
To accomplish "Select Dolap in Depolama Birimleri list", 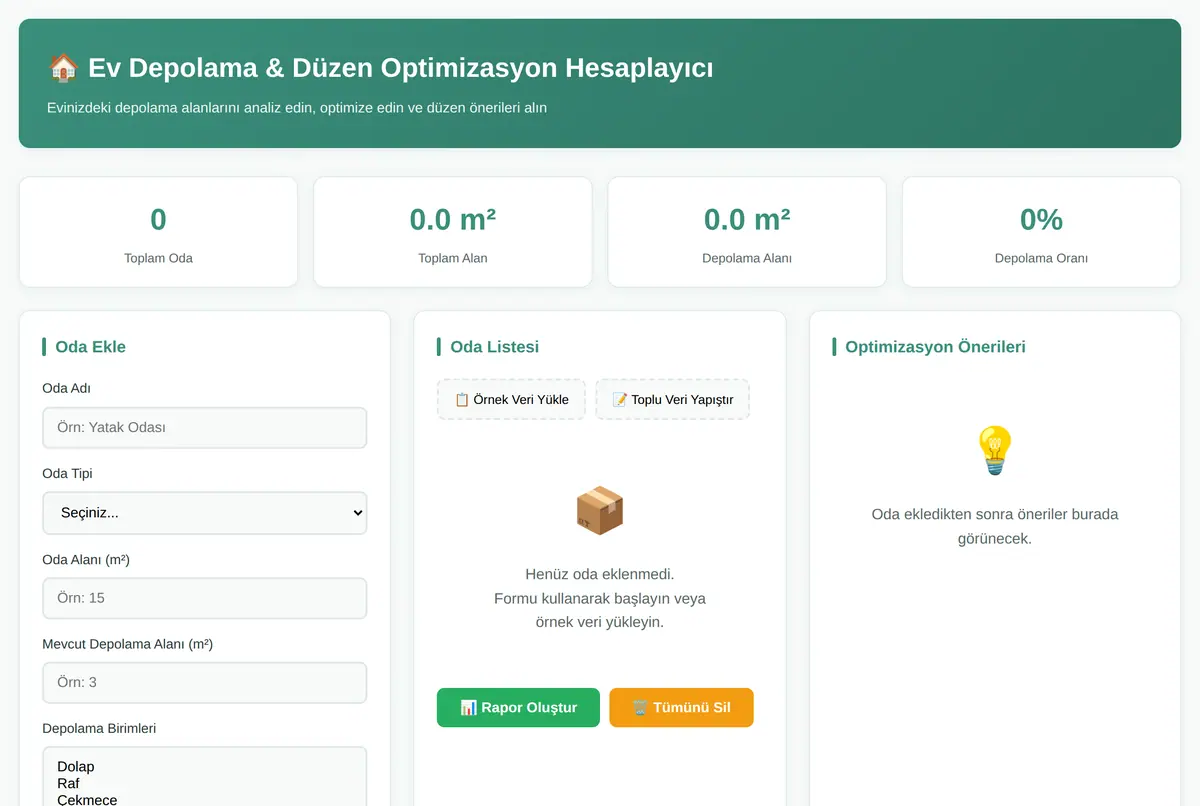I will (x=204, y=767).
